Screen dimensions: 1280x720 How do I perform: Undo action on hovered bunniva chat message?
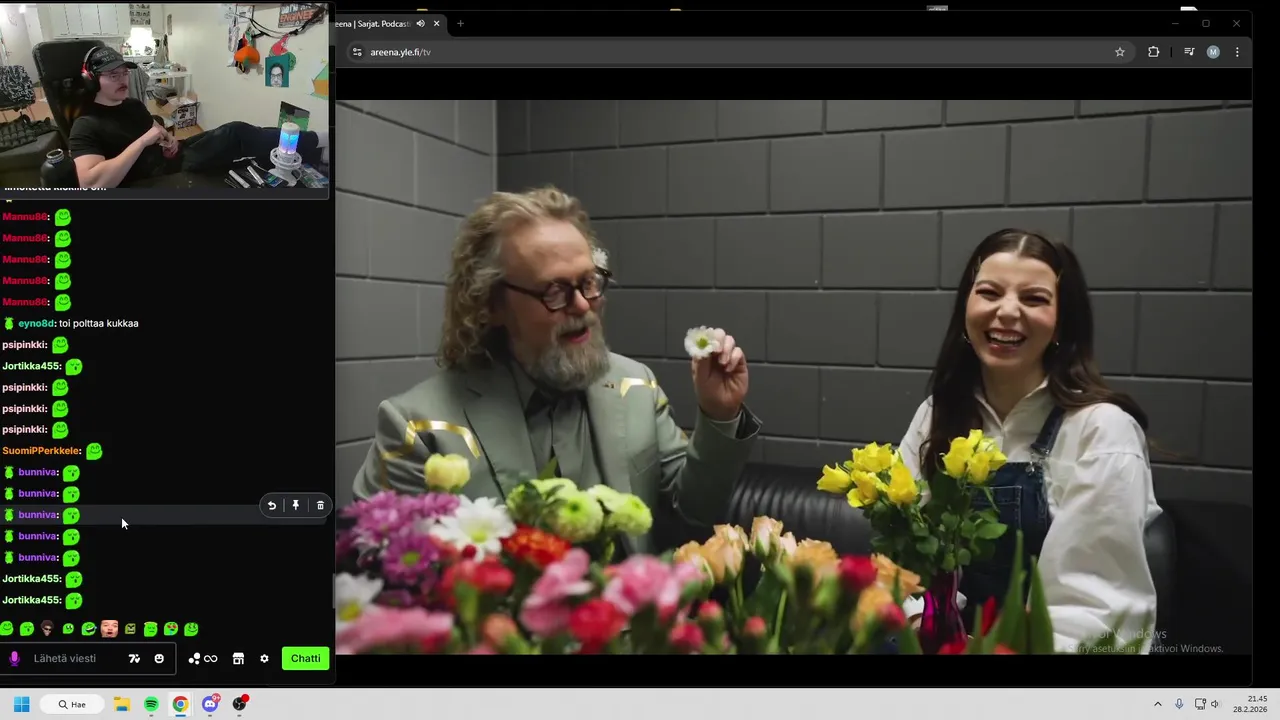(272, 506)
